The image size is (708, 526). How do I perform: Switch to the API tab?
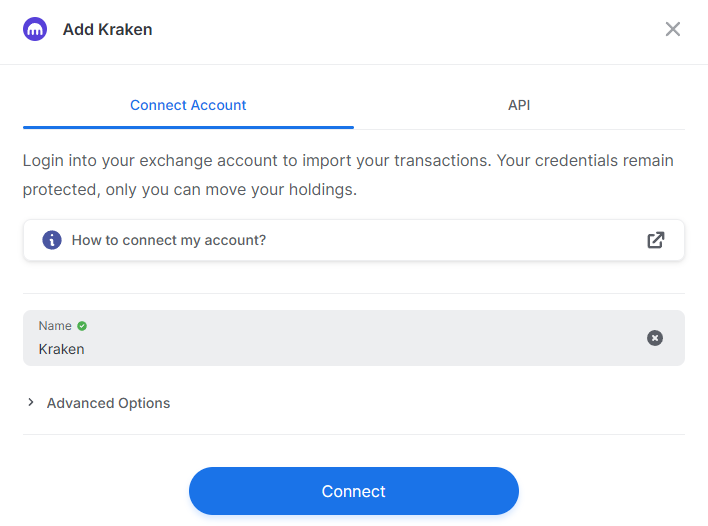(x=519, y=105)
